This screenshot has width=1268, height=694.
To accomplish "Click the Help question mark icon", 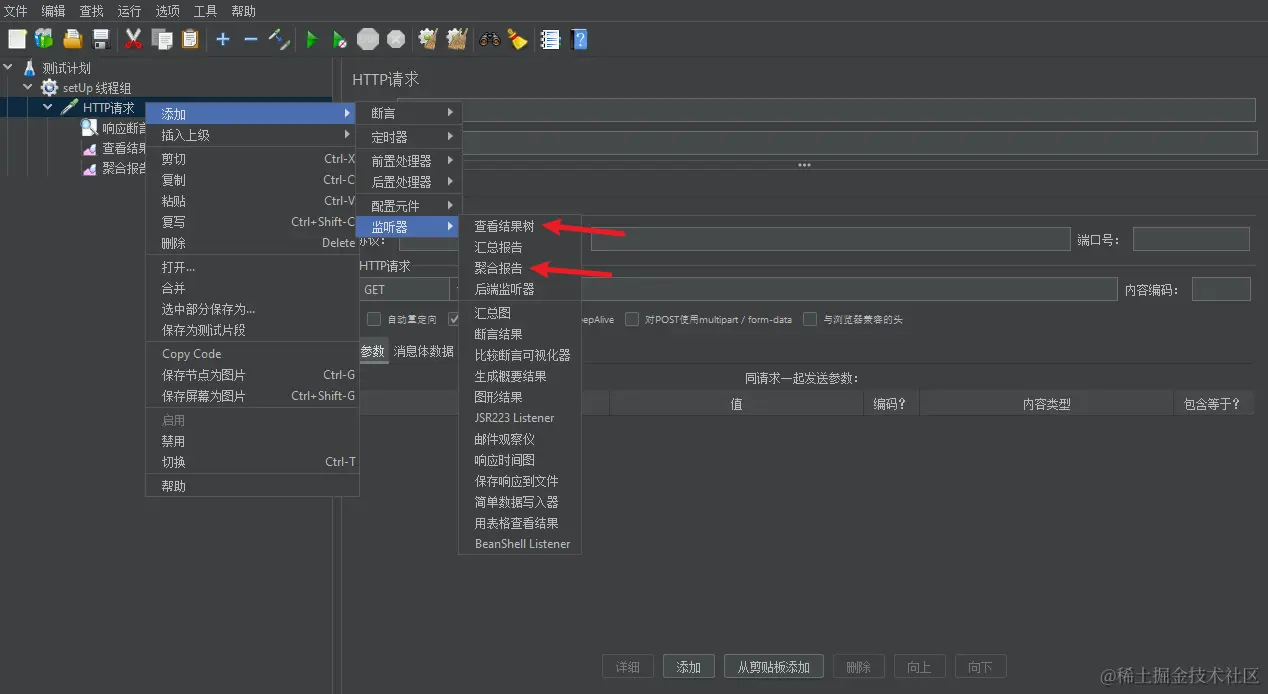I will pos(578,39).
